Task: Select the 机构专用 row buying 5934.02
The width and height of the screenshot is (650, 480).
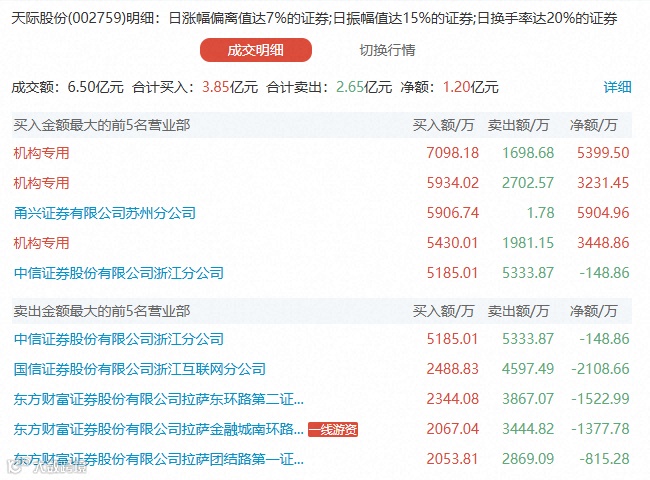Action: (x=322, y=183)
